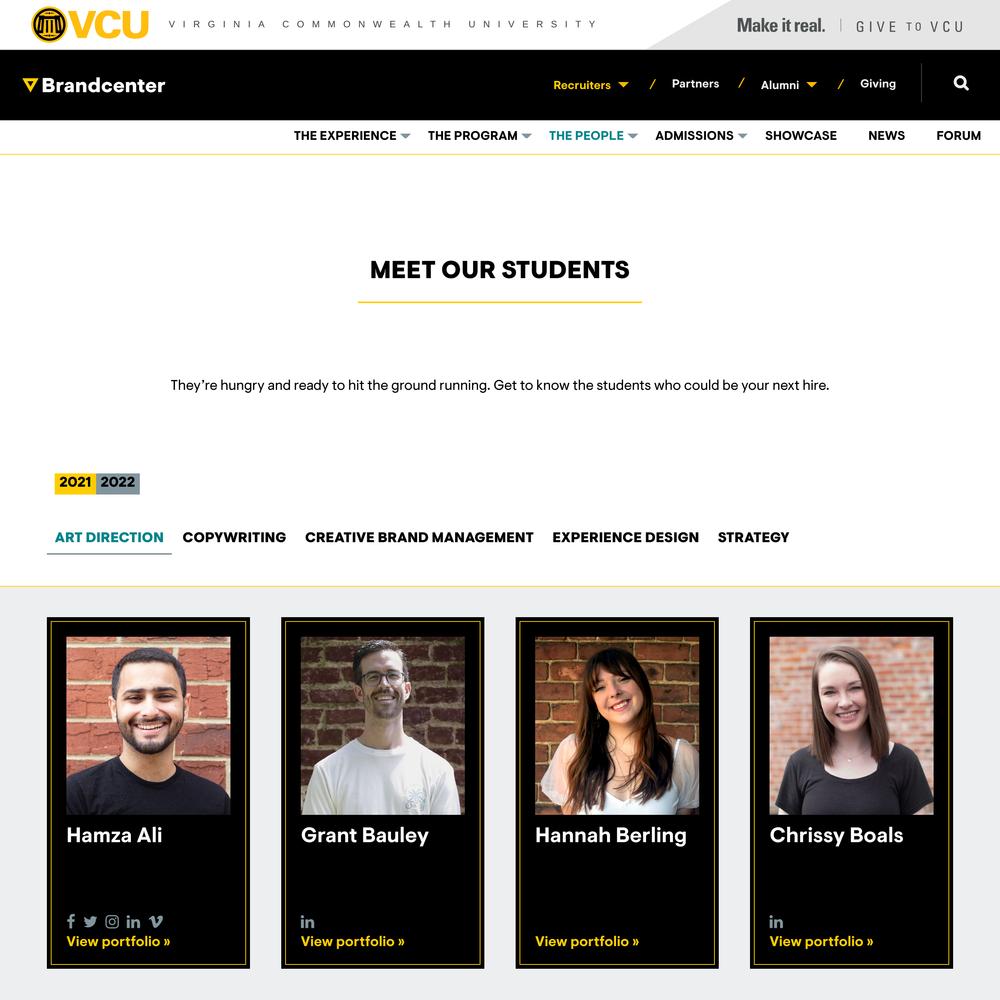Switch the class year to 2022
This screenshot has height=1000, width=1000.
click(118, 483)
